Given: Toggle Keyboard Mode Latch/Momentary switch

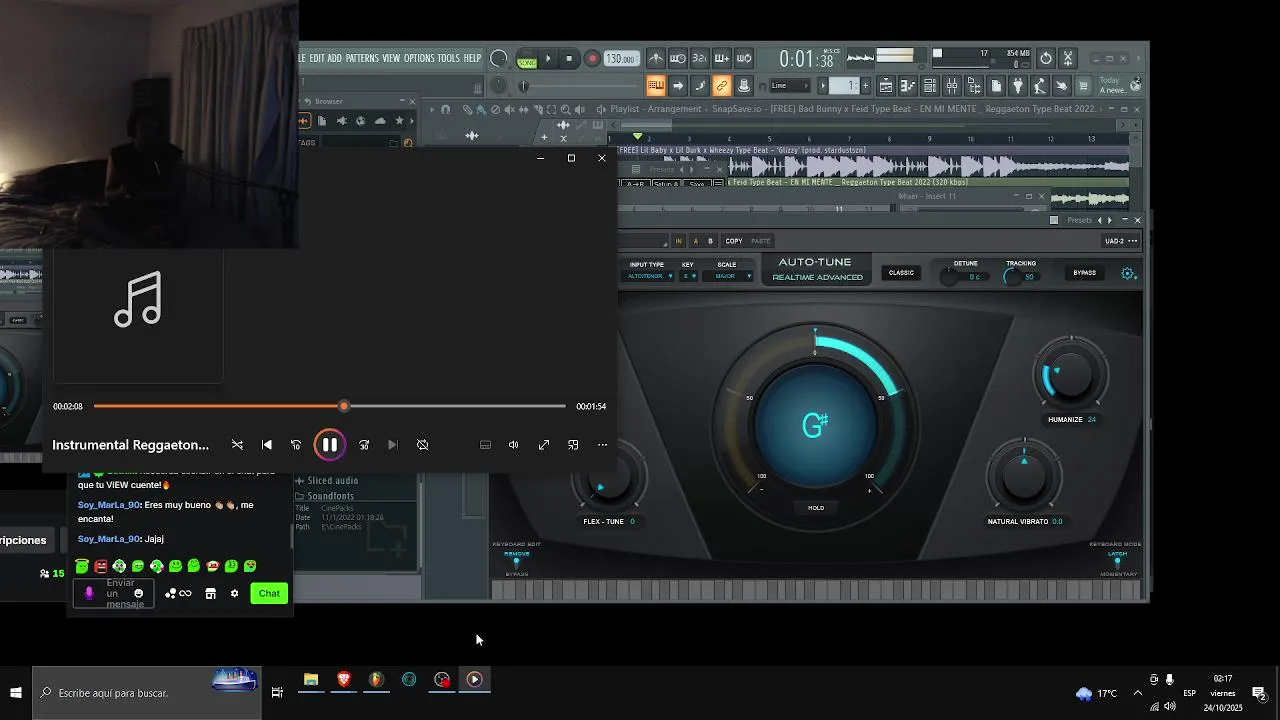Looking at the screenshot, I should point(1117,563).
